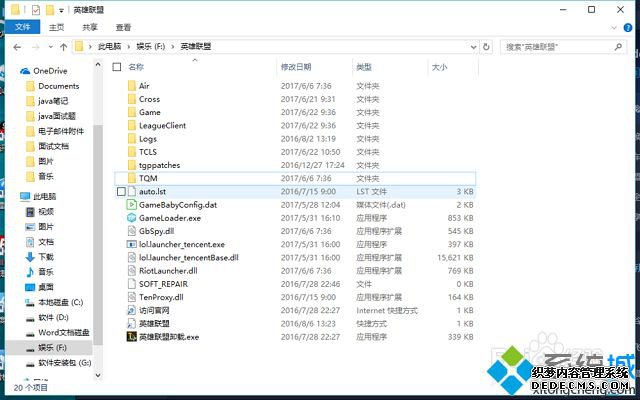
Task: Open 桌面 in the navigation pane
Action: 46,287
